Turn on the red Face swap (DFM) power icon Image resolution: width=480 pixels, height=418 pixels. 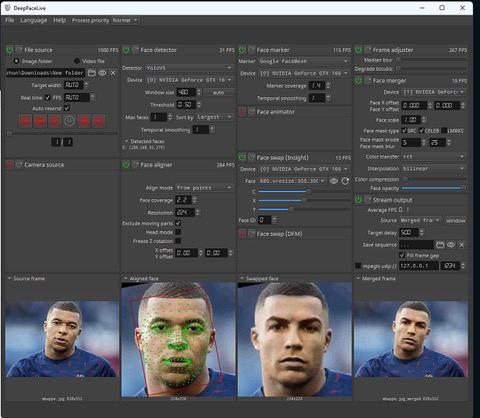(242, 234)
